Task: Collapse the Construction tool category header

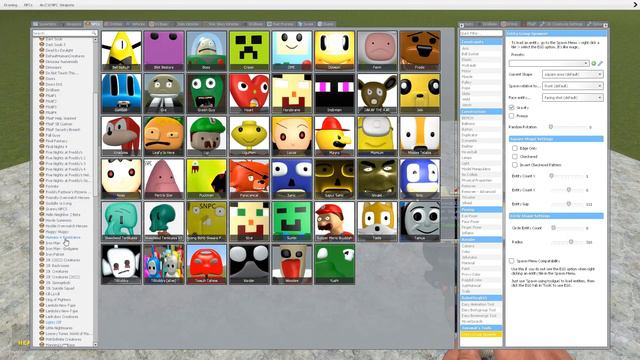Action: [x=481, y=111]
